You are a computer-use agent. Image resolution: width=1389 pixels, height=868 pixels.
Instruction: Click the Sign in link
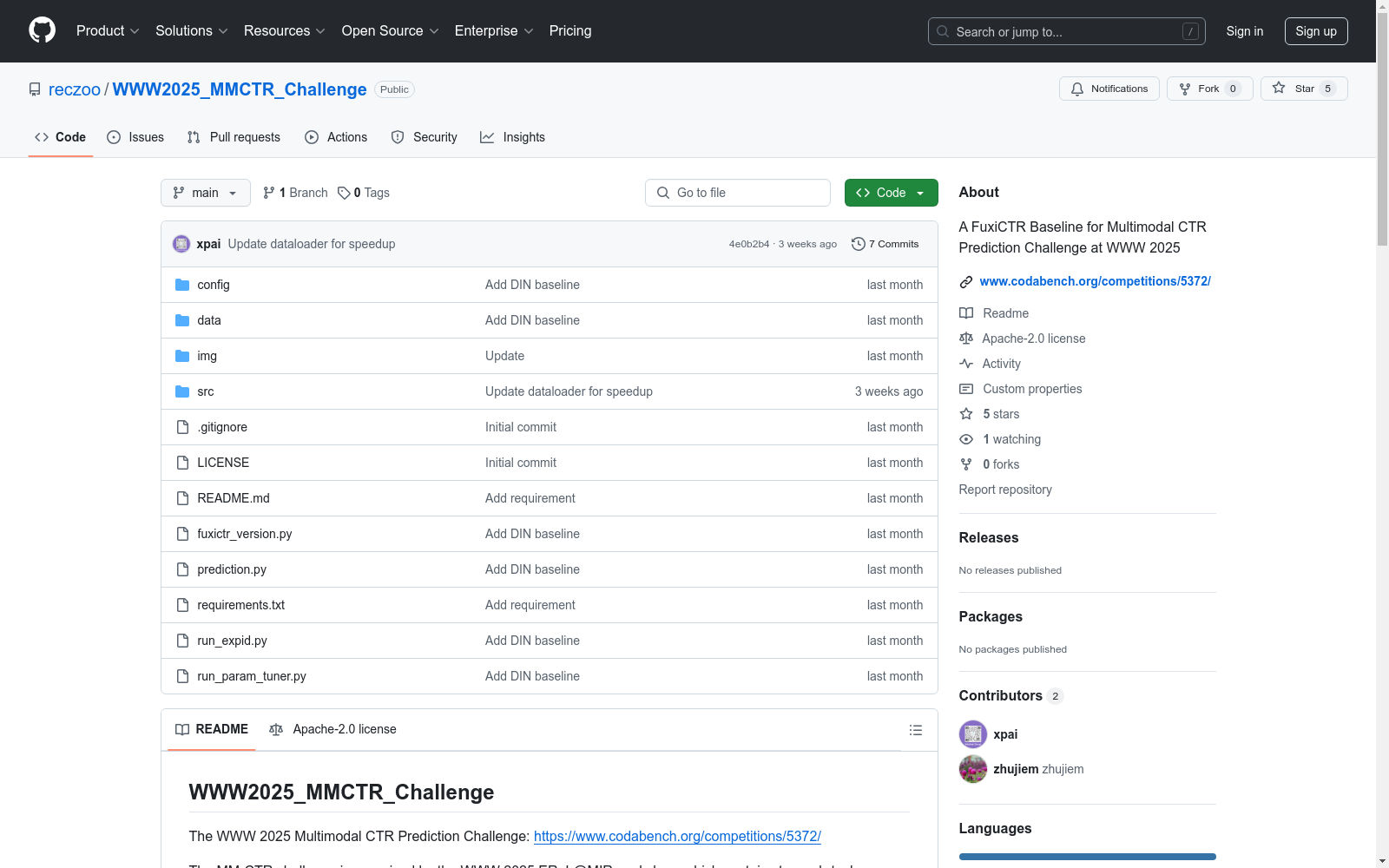(x=1245, y=31)
